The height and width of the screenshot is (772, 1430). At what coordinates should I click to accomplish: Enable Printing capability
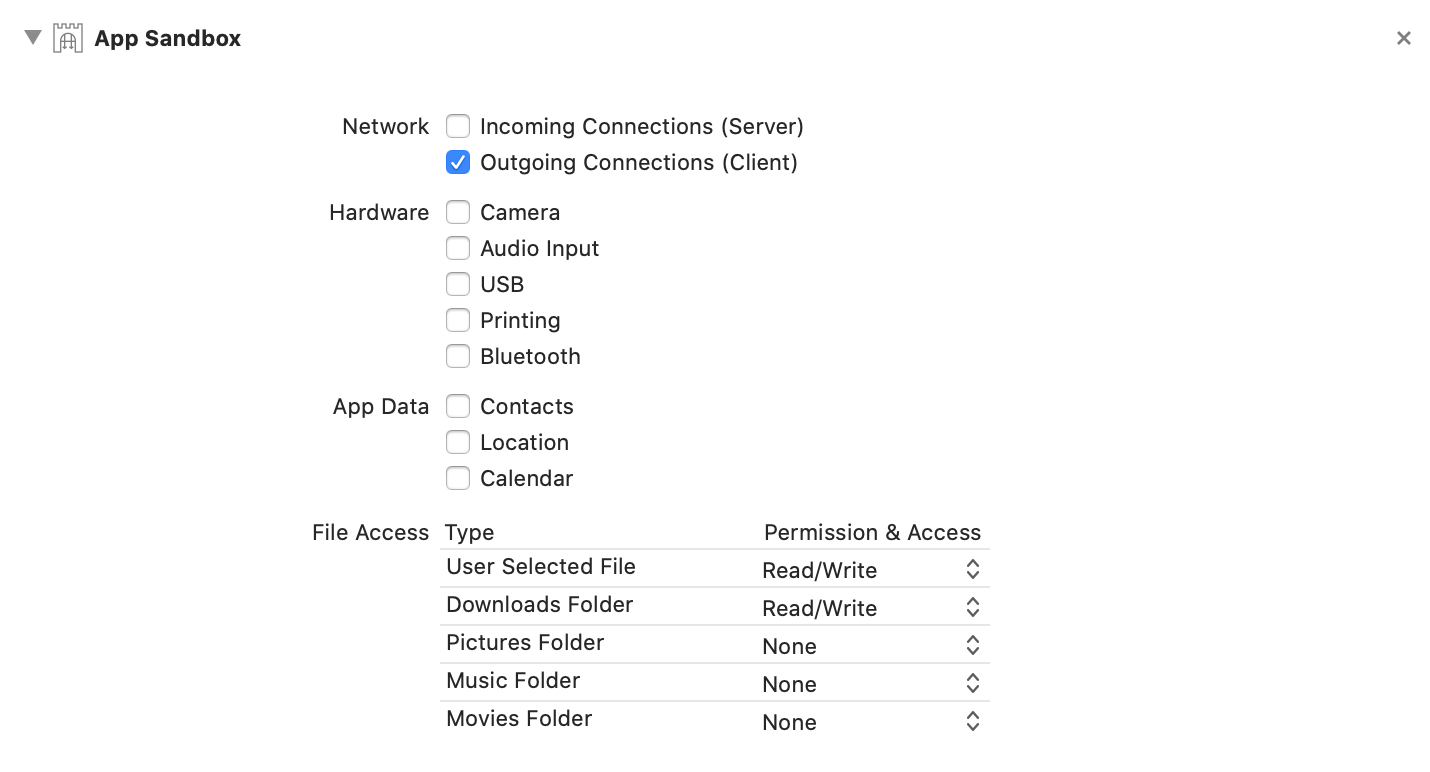(x=458, y=320)
